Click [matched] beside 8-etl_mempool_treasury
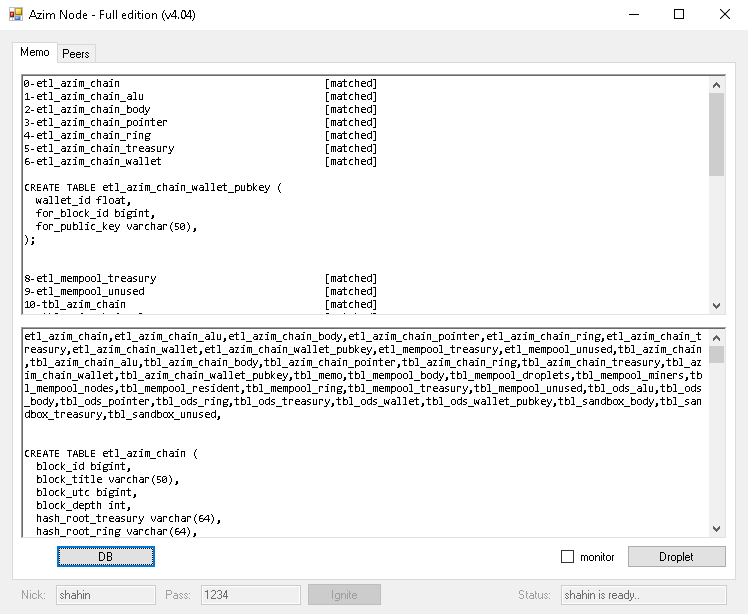 pyautogui.click(x=351, y=278)
